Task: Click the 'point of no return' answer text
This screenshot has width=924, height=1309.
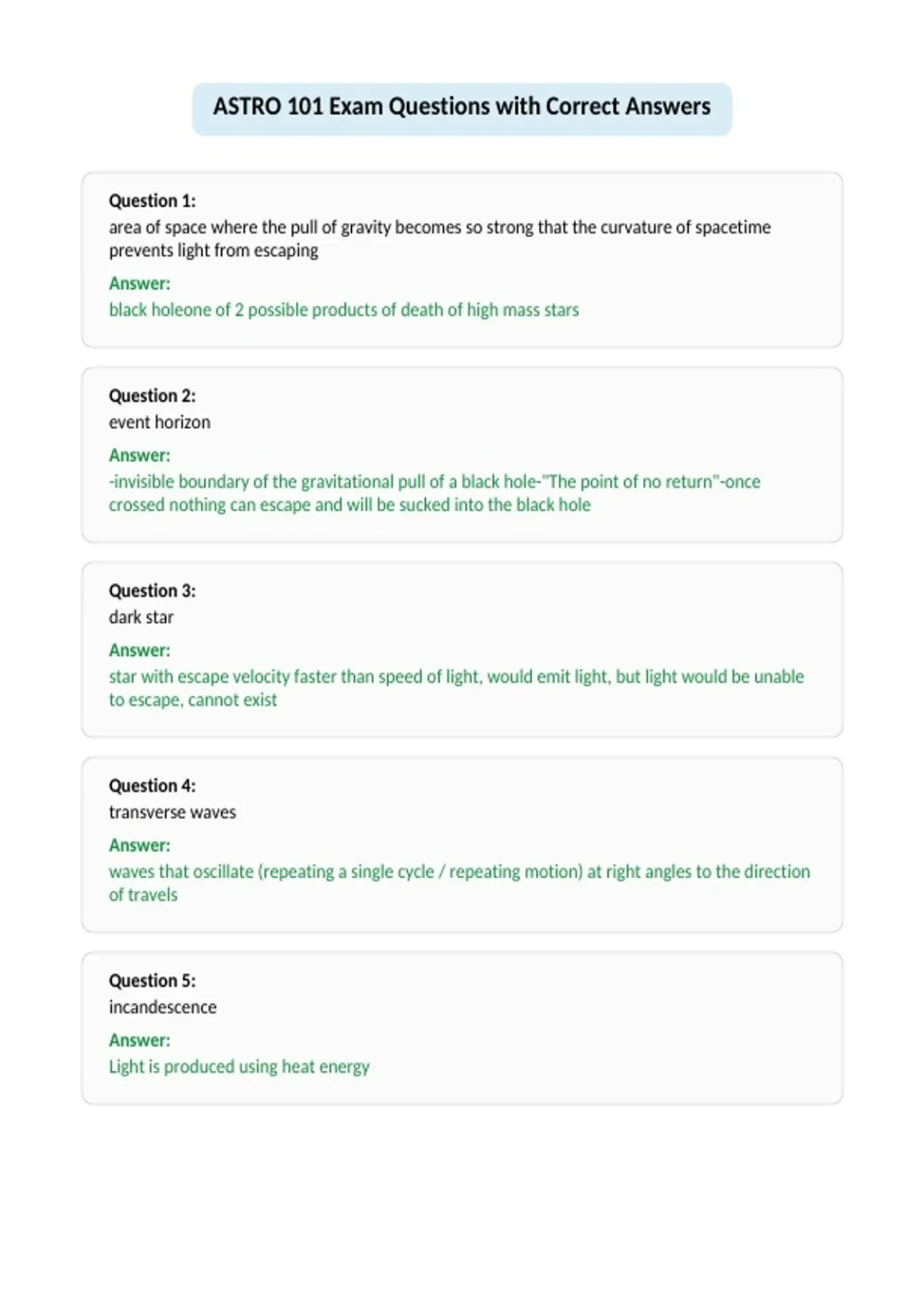Action: coord(434,493)
